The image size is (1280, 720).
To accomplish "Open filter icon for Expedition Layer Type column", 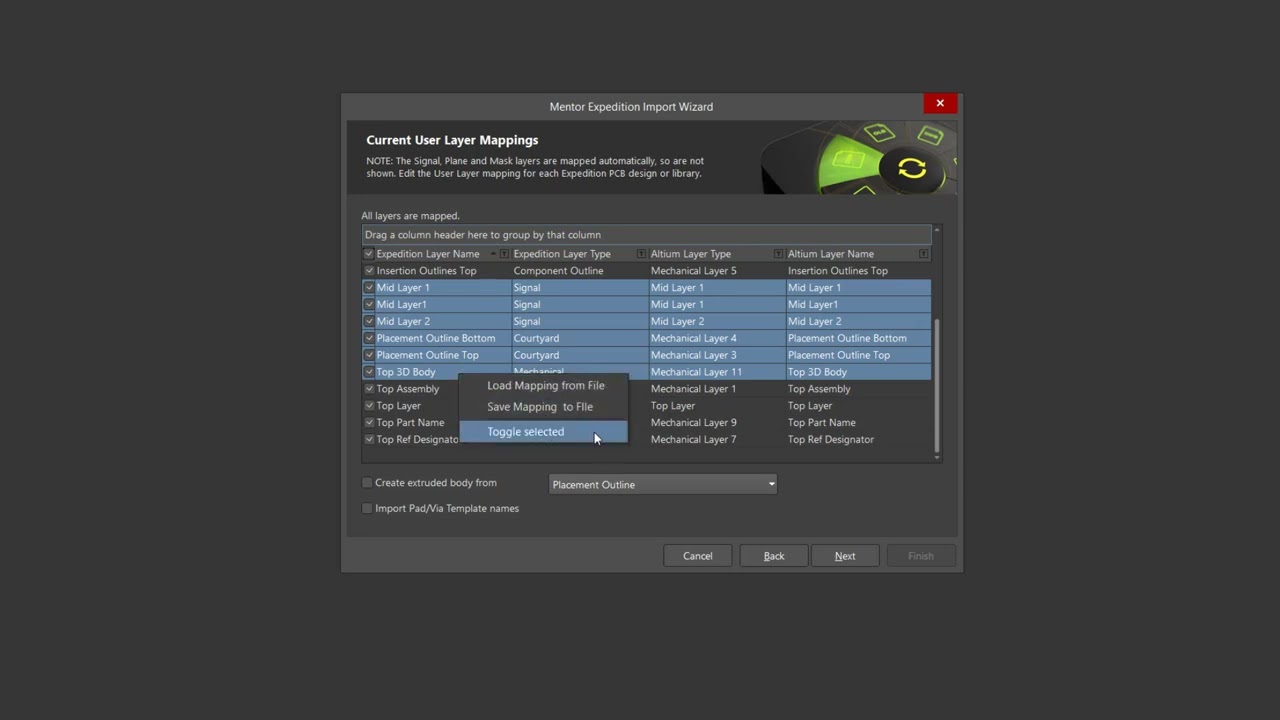I will click(641, 254).
